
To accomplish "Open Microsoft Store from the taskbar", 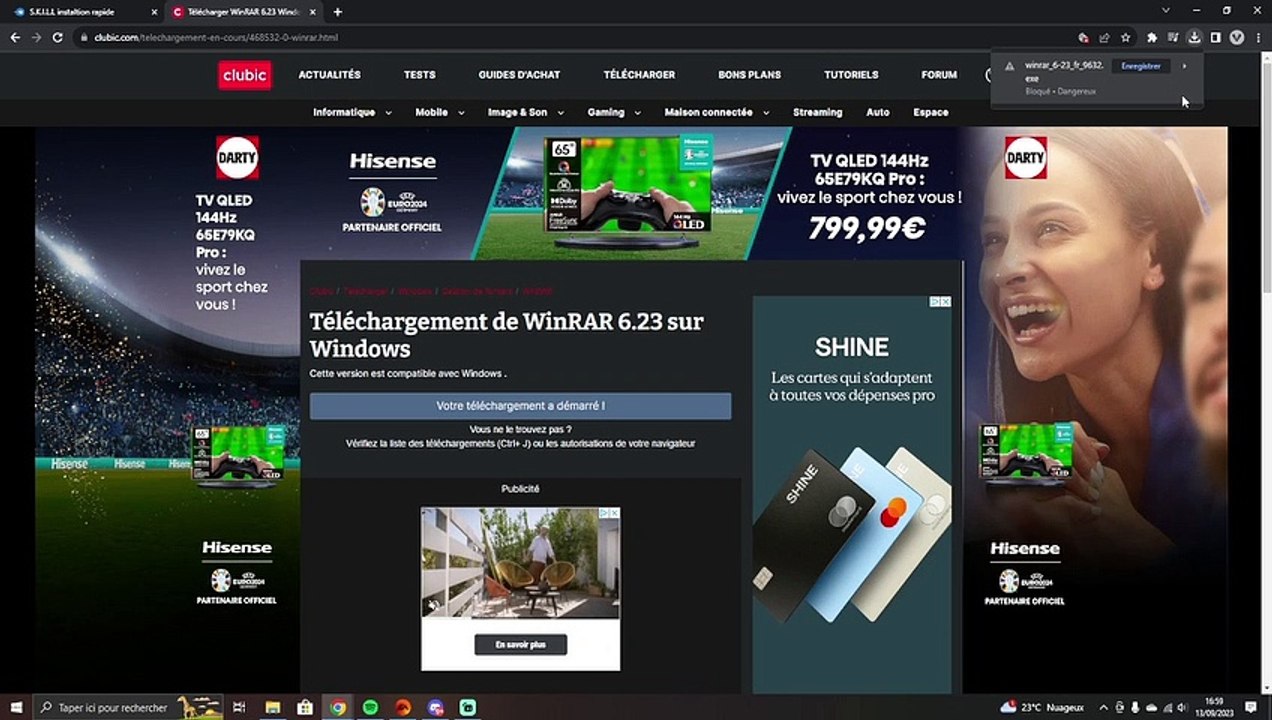I will point(305,707).
